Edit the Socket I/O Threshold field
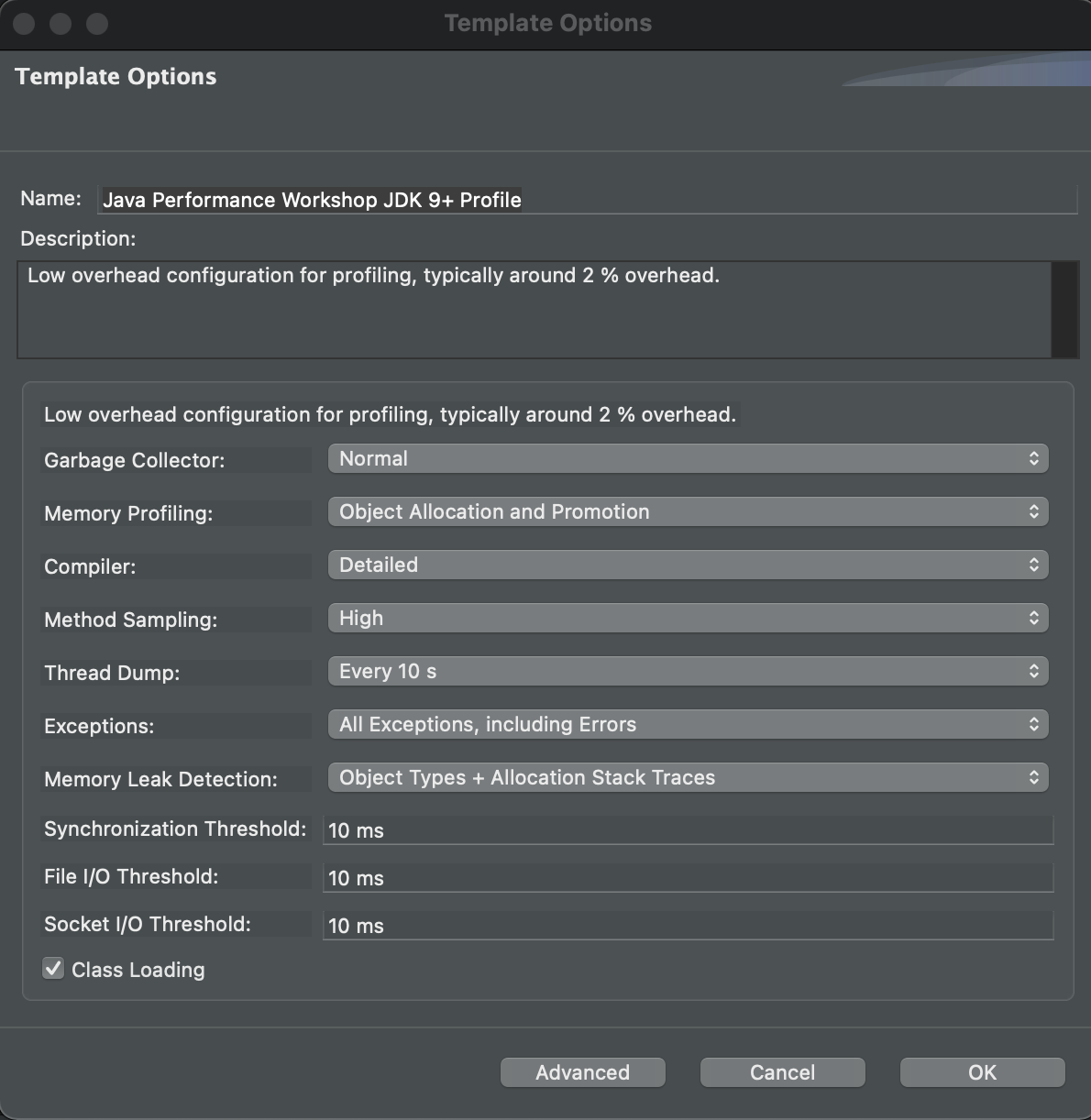Viewport: 1091px width, 1120px height. pos(688,926)
